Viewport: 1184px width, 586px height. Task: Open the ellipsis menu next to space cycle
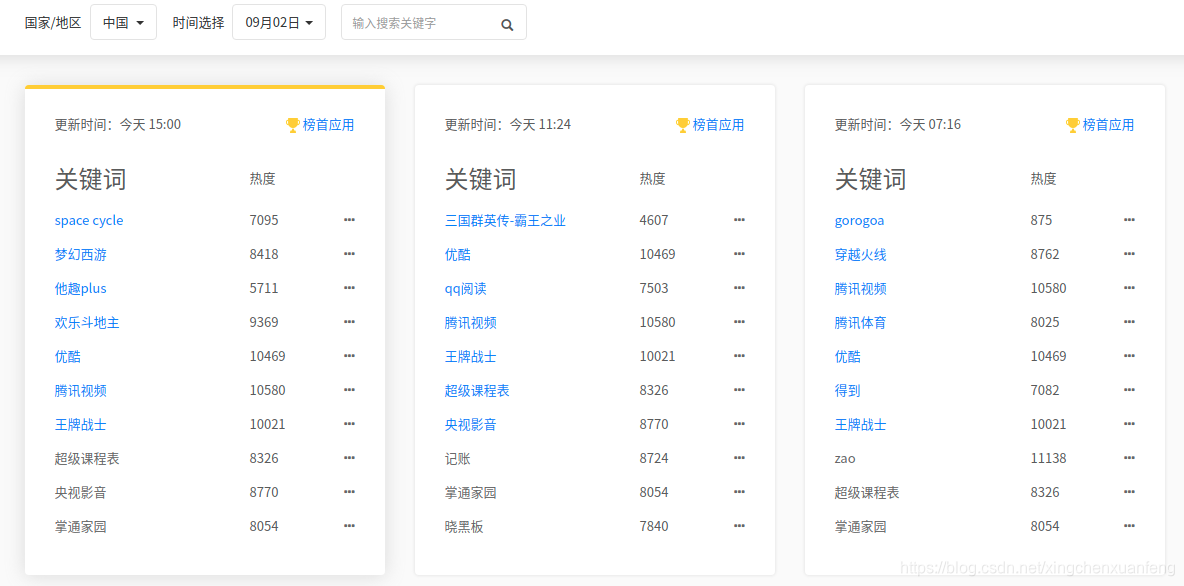[349, 219]
